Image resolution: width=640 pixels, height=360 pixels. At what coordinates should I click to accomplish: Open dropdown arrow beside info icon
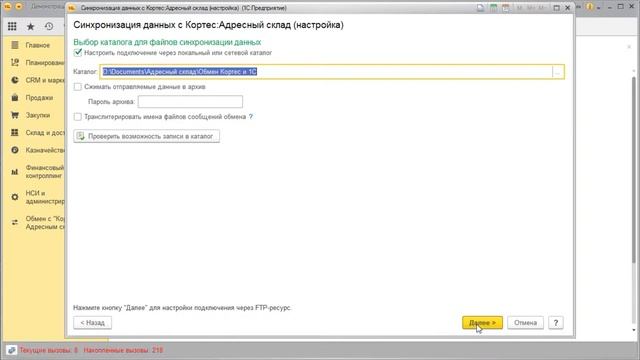click(598, 7)
